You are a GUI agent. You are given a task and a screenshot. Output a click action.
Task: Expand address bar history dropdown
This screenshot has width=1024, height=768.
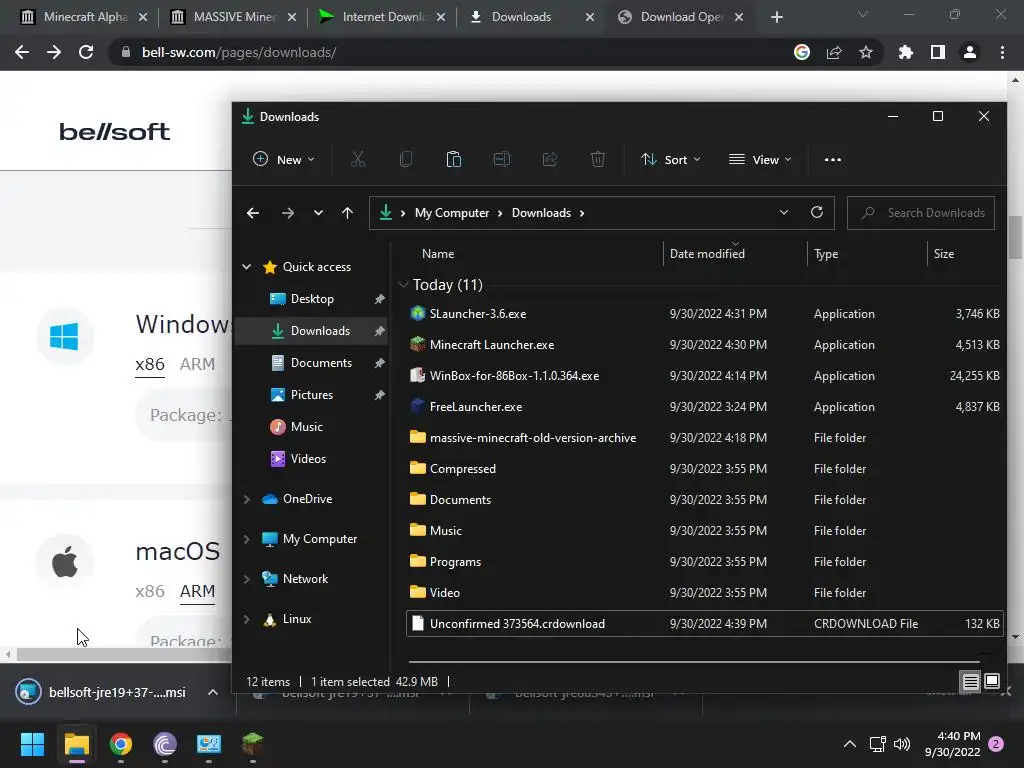[x=784, y=212]
